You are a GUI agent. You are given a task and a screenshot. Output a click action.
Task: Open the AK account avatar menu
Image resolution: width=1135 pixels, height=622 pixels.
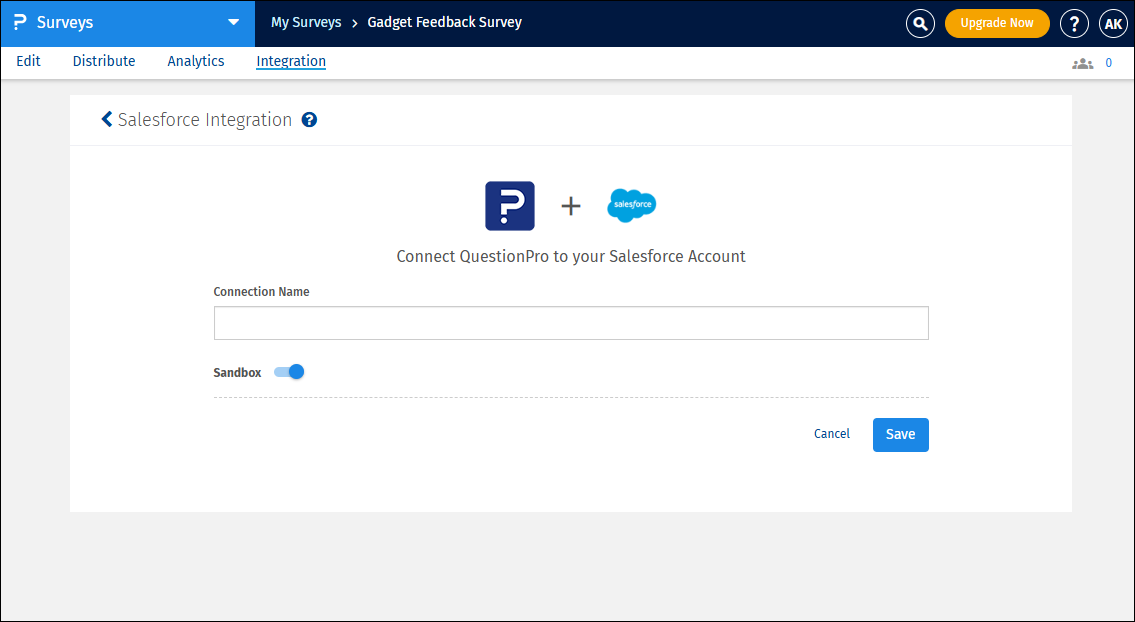(1113, 23)
